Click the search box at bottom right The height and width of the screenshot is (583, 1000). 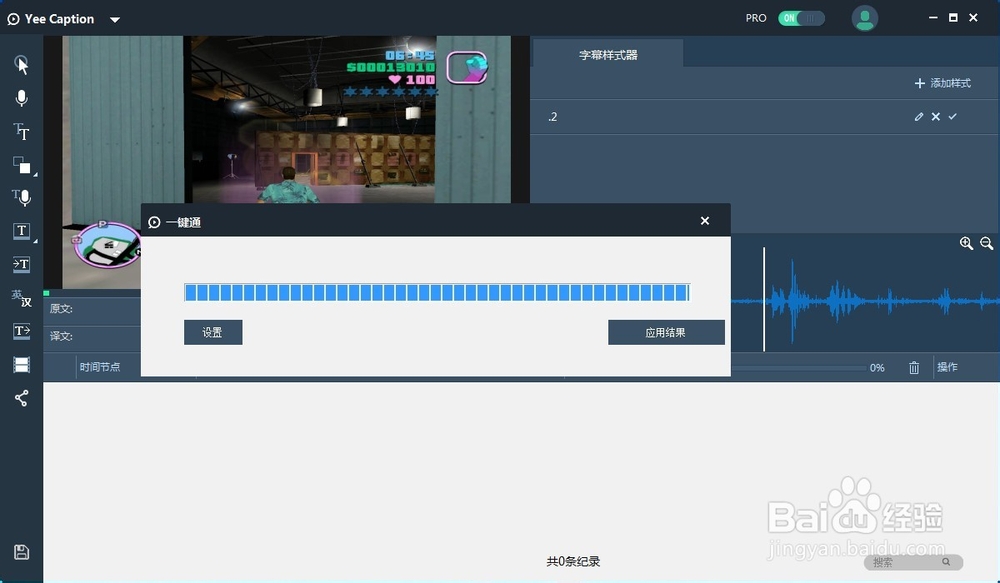pyautogui.click(x=913, y=562)
